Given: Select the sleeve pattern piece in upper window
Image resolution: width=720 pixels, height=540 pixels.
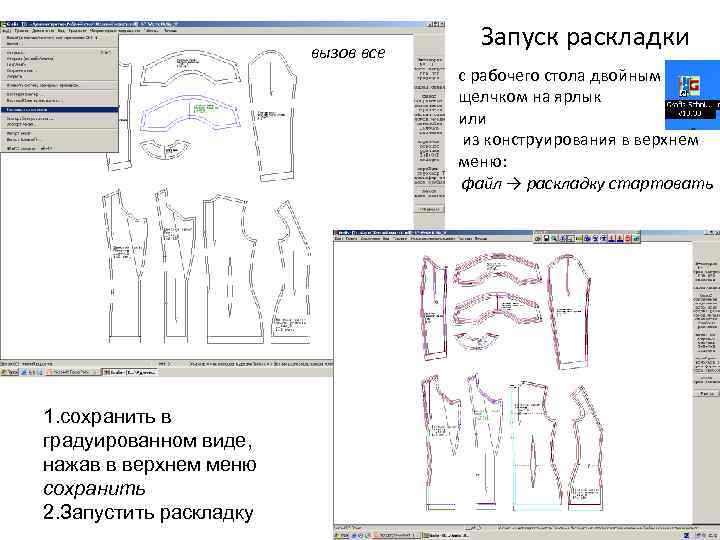Looking at the screenshot, I should coord(271,115).
